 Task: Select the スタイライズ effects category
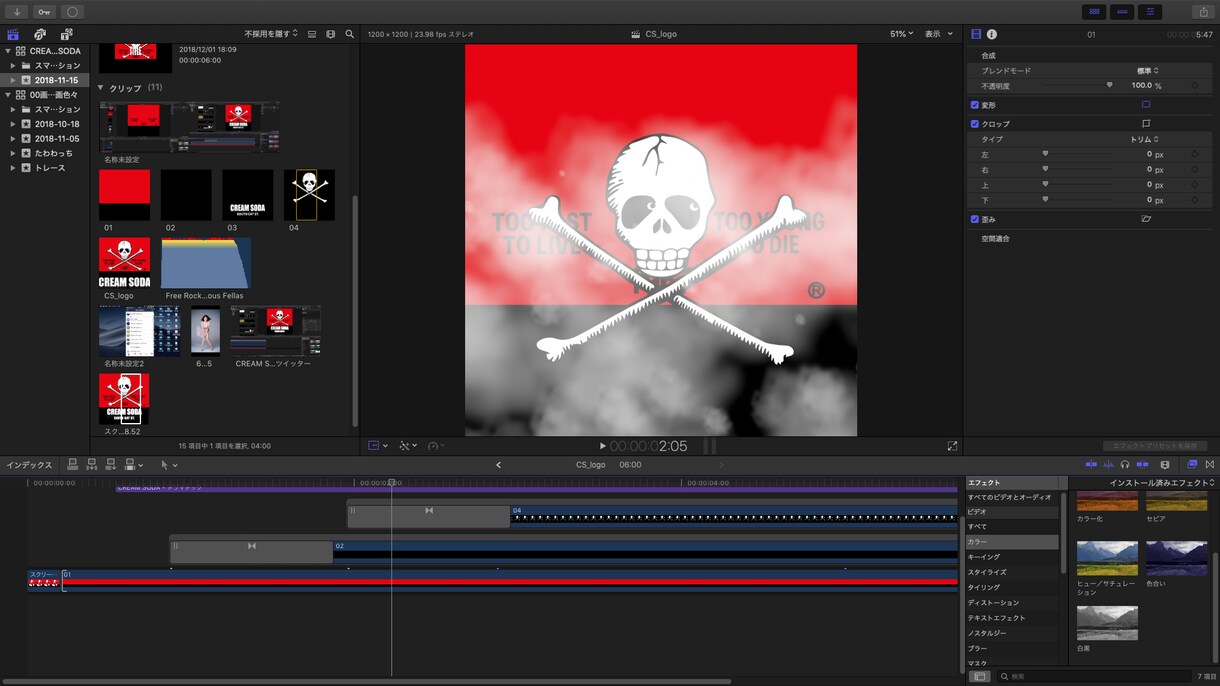point(1012,572)
